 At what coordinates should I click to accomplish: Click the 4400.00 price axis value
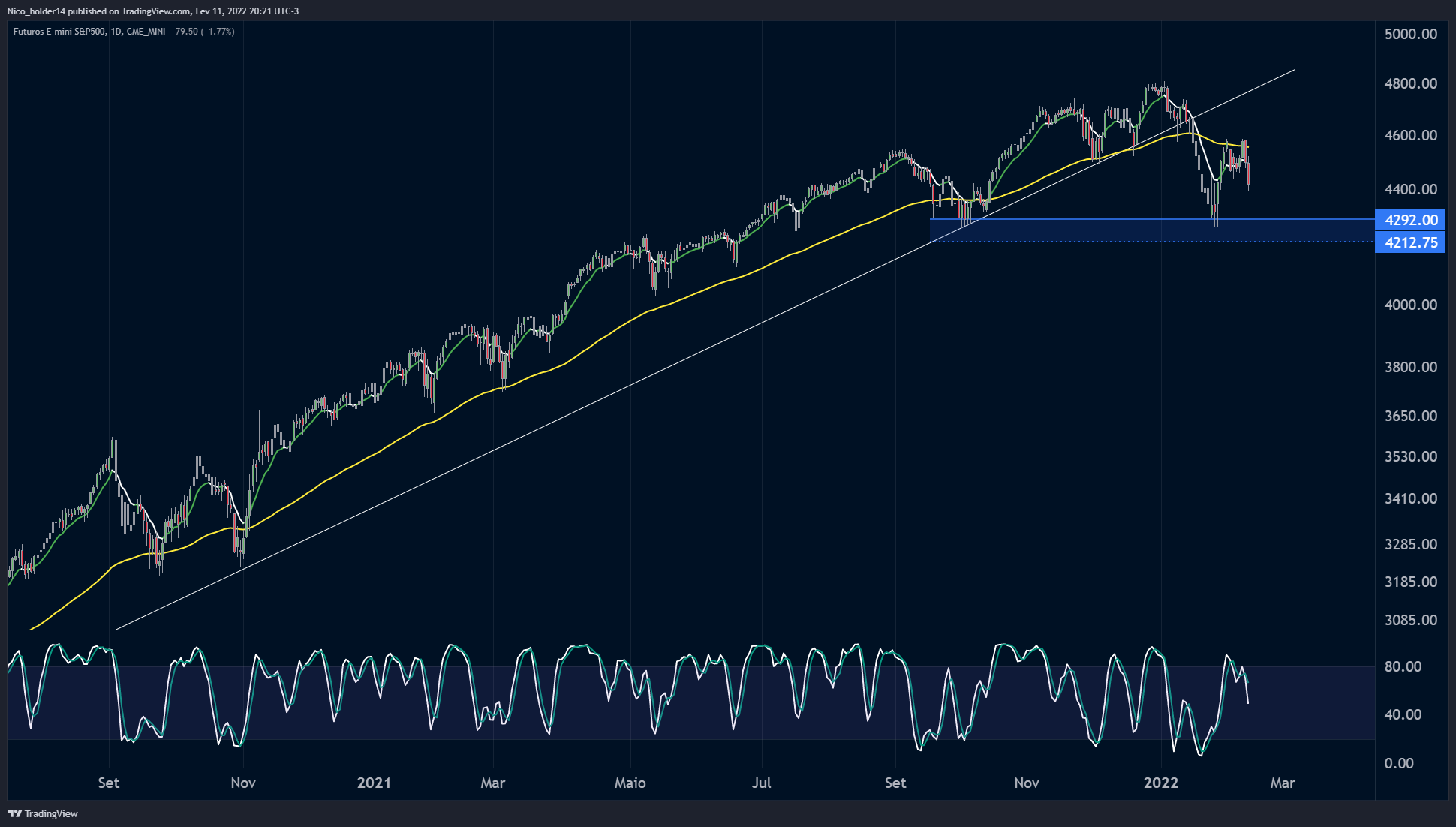point(1411,189)
